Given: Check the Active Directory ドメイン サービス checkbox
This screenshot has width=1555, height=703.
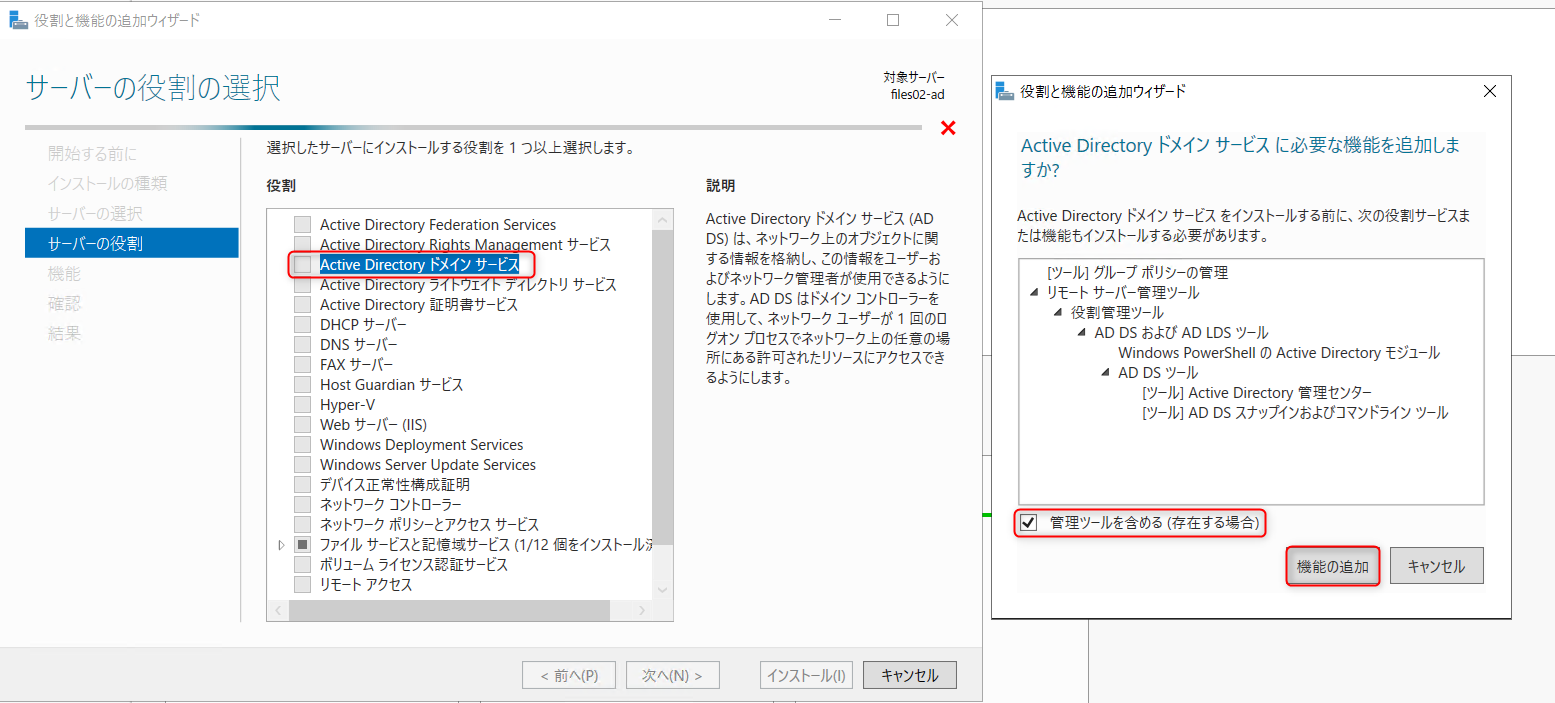Looking at the screenshot, I should pyautogui.click(x=302, y=265).
